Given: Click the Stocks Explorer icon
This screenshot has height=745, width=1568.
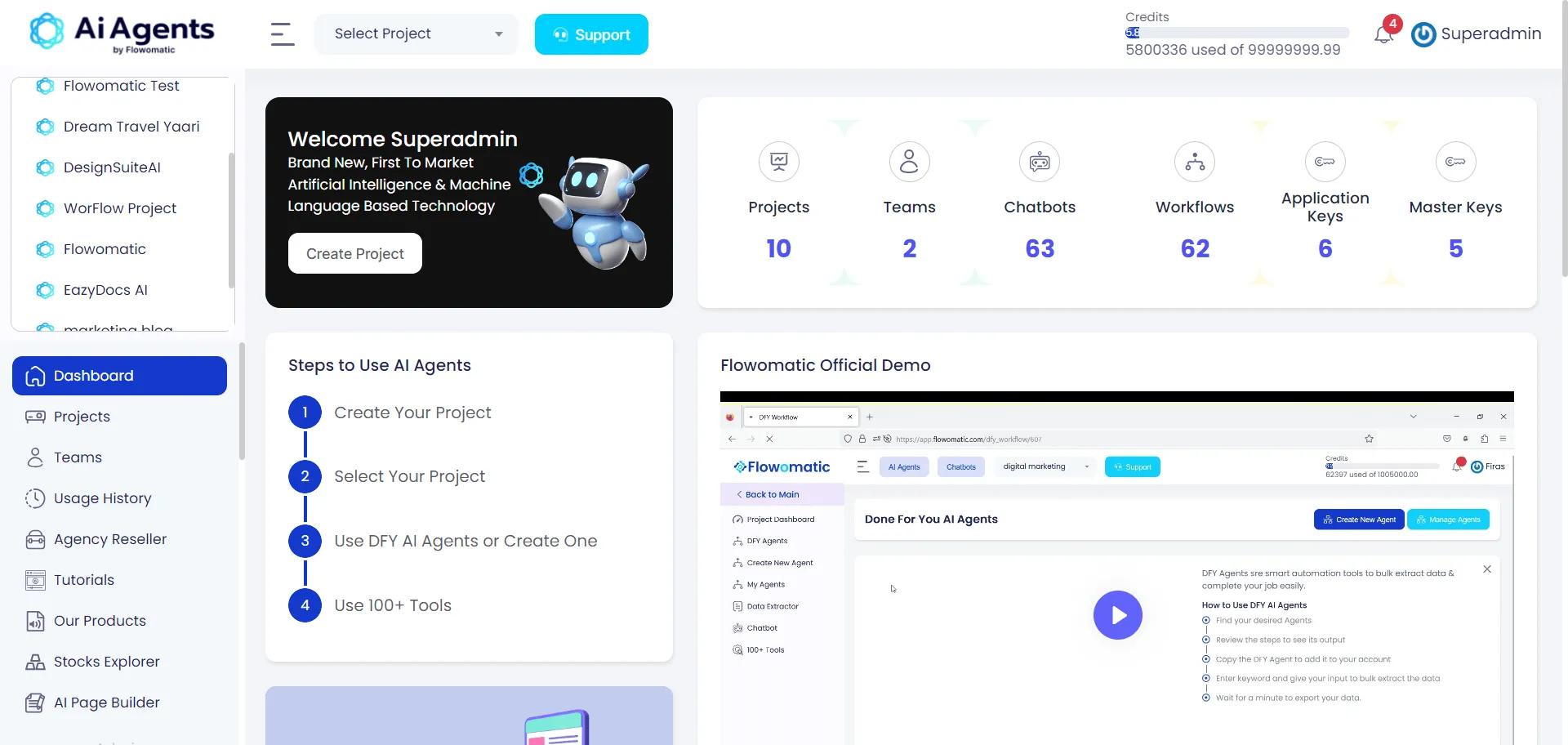Looking at the screenshot, I should point(35,662).
